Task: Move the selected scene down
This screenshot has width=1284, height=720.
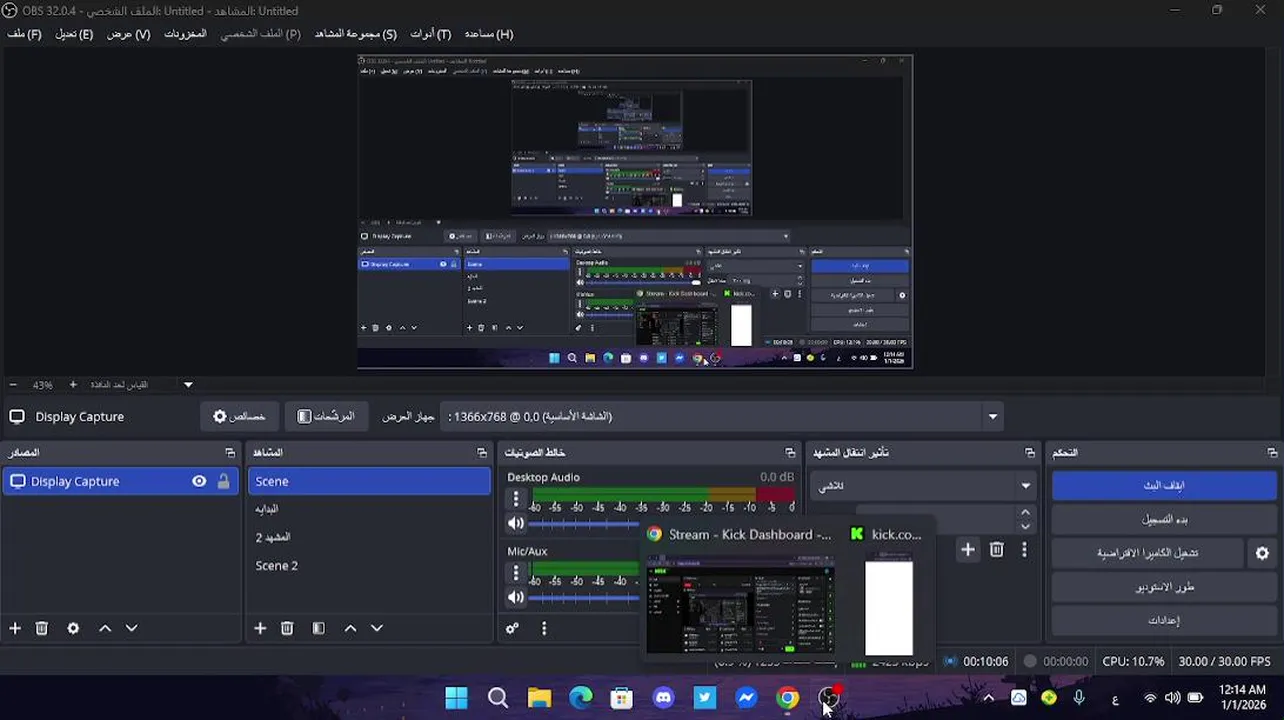Action: pyautogui.click(x=377, y=628)
